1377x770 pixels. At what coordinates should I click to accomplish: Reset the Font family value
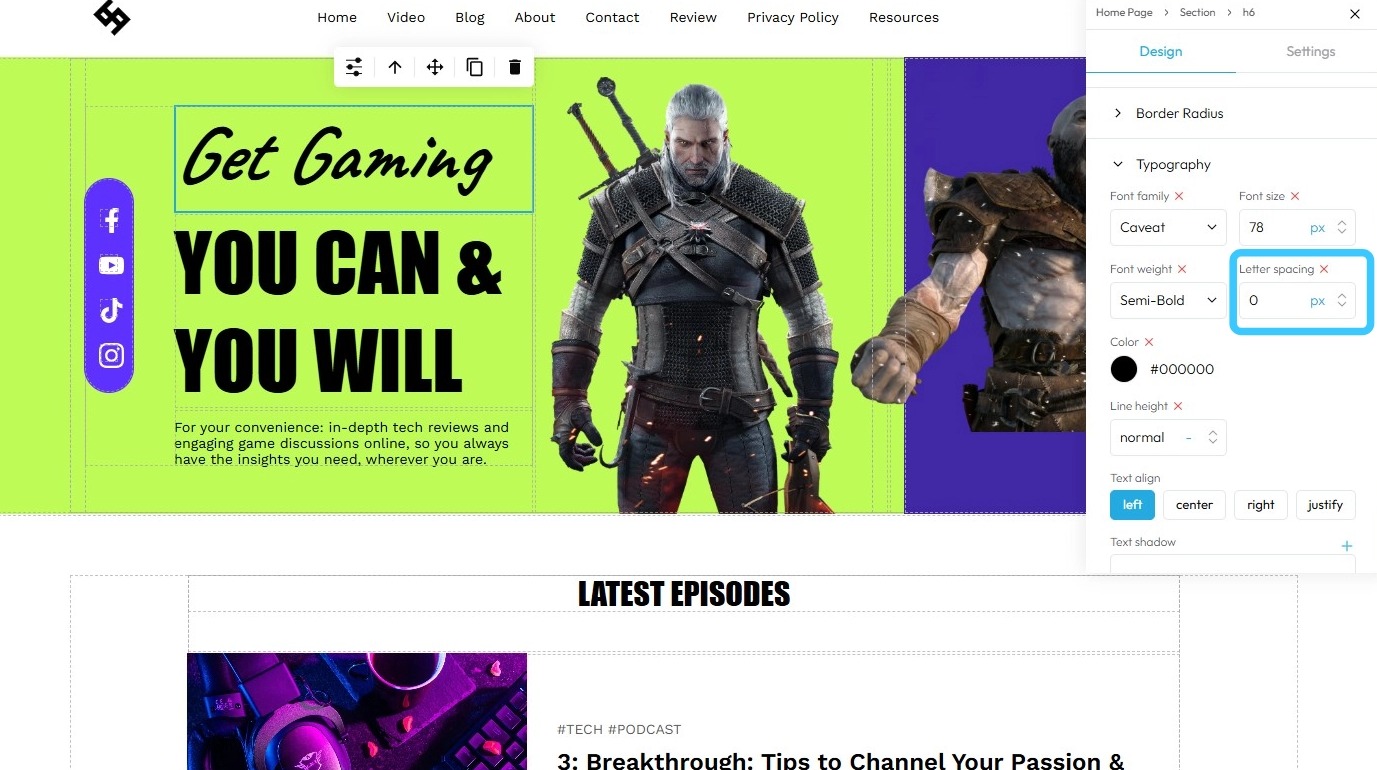tap(1179, 196)
